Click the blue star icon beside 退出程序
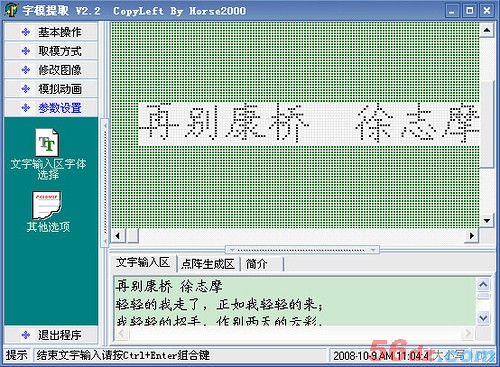 click(26, 335)
